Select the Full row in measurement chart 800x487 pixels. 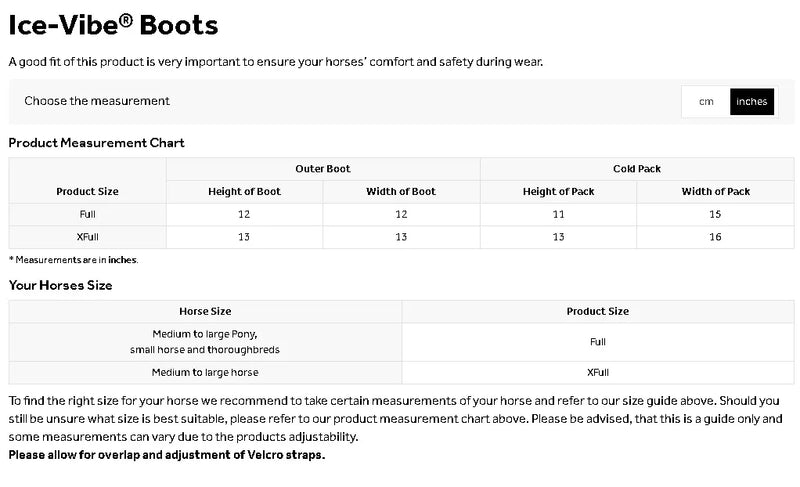pyautogui.click(x=88, y=214)
